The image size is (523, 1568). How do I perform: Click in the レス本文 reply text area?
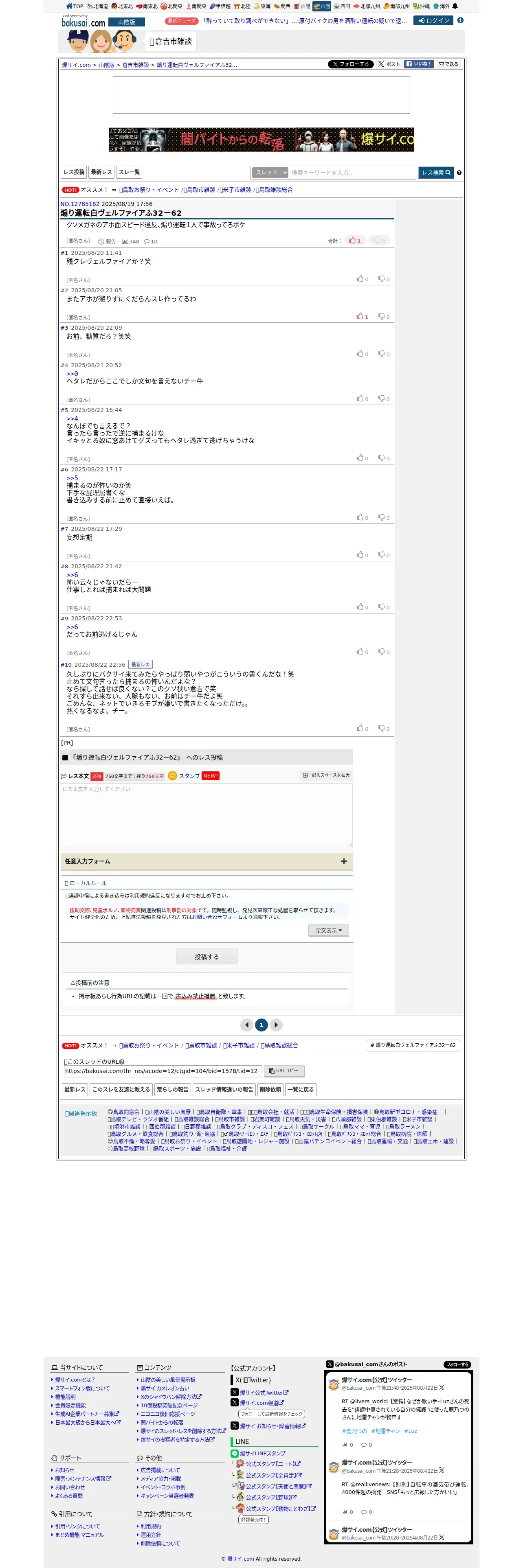(207, 815)
